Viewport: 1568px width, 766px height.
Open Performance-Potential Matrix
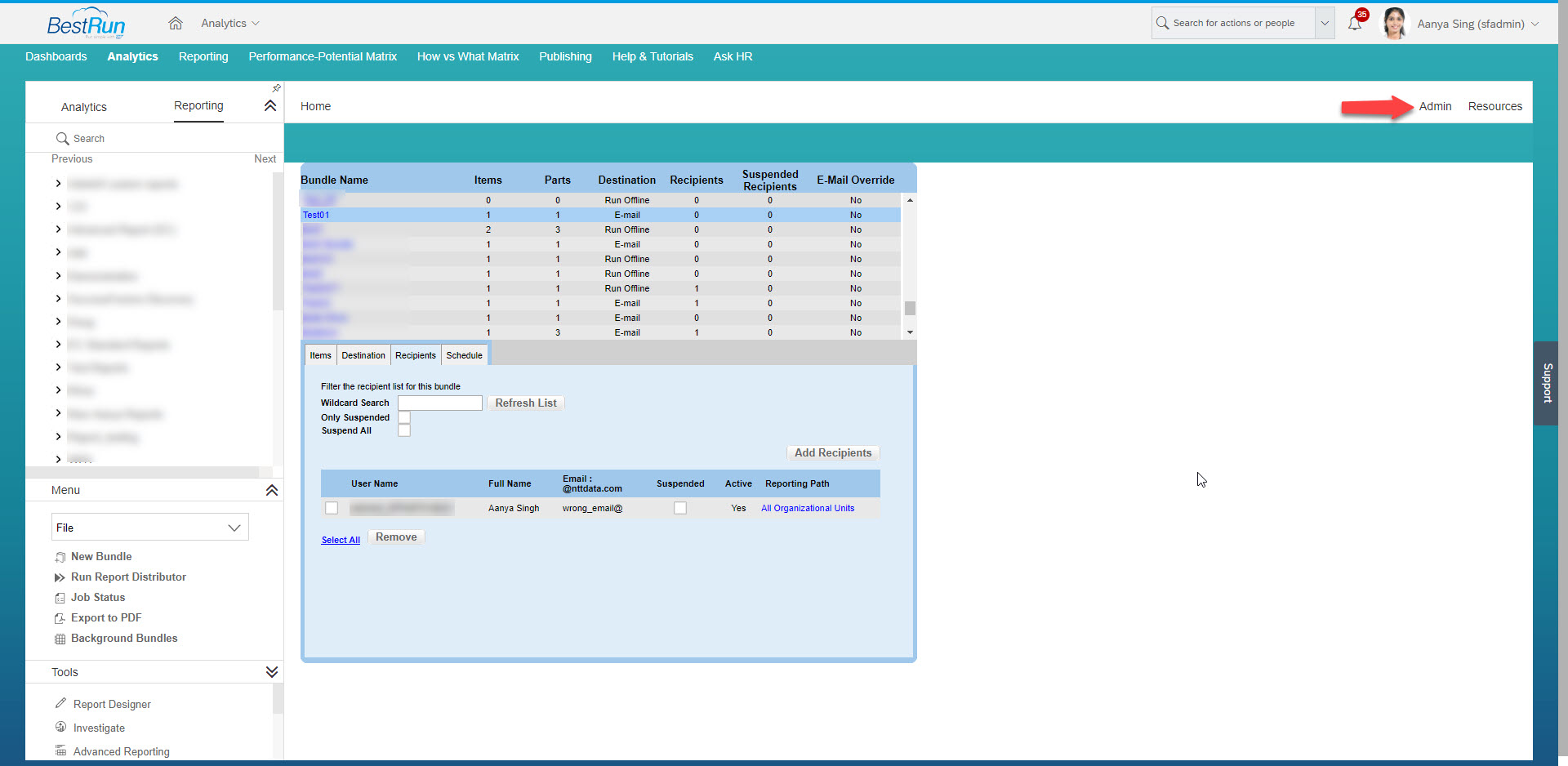[323, 56]
